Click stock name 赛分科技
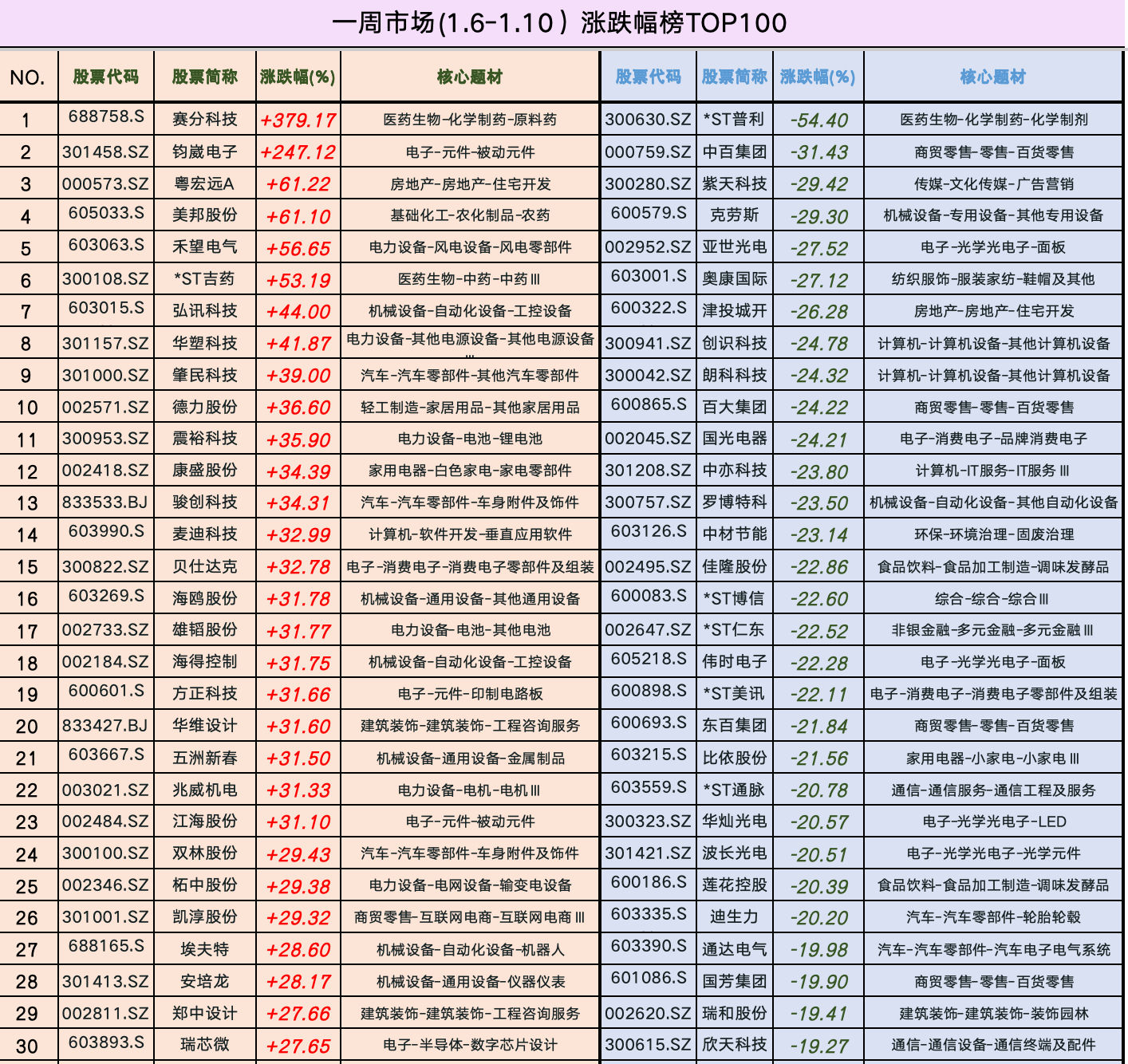The height and width of the screenshot is (1064, 1128). [205, 119]
